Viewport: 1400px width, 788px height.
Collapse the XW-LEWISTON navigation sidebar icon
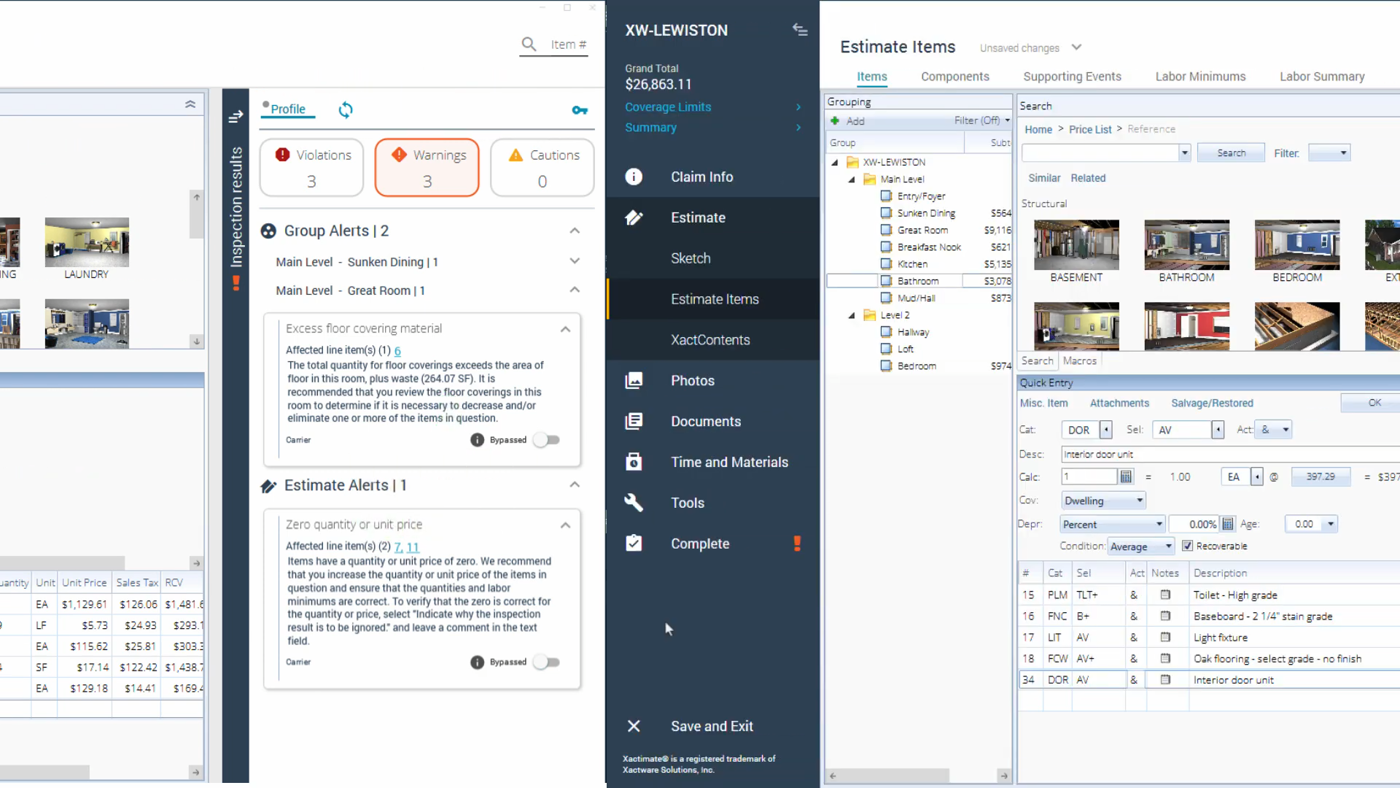(800, 30)
